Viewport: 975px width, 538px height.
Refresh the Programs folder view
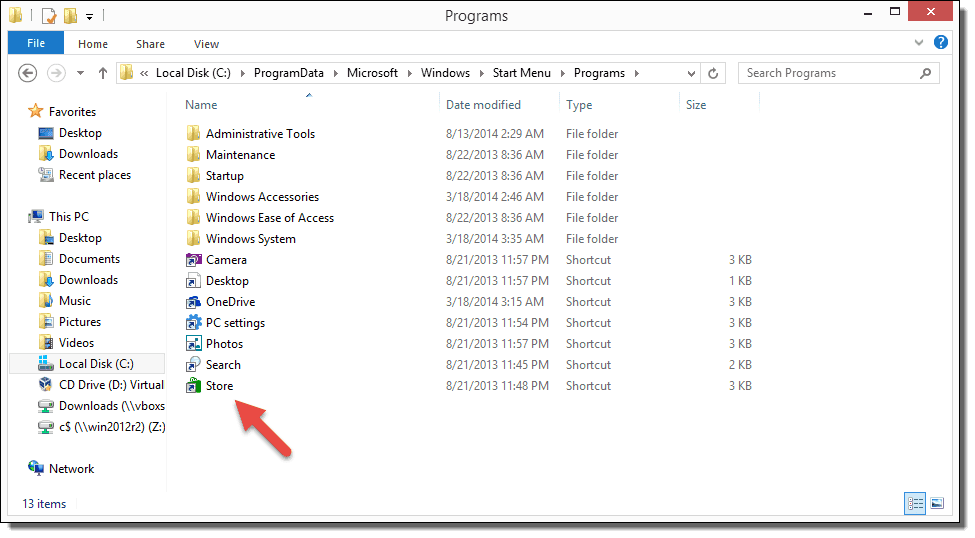click(713, 73)
